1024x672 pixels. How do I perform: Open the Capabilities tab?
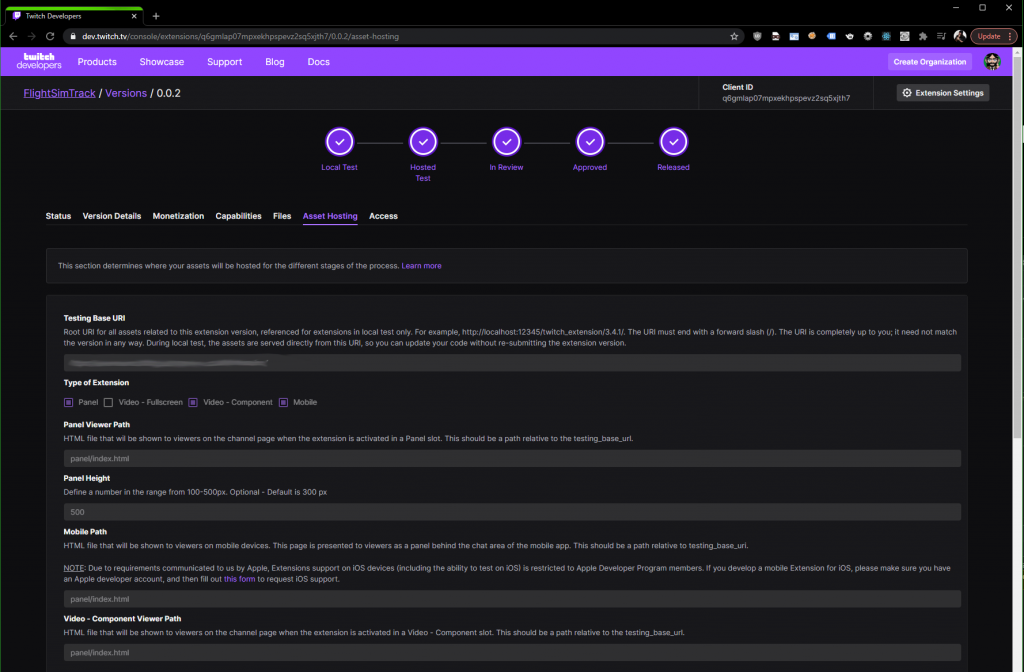click(x=238, y=216)
